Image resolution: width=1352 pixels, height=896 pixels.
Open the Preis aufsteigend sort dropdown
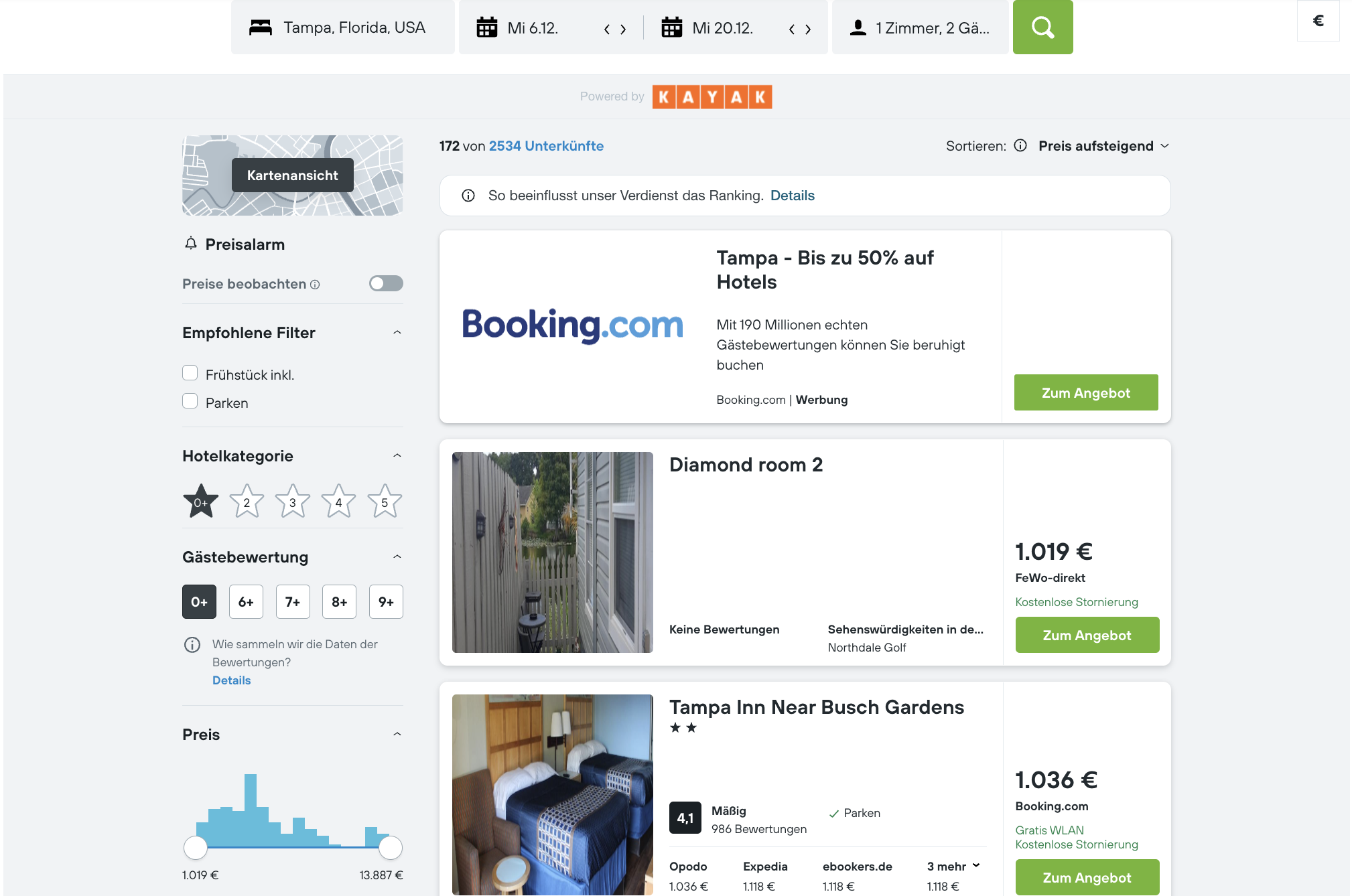click(x=1103, y=146)
